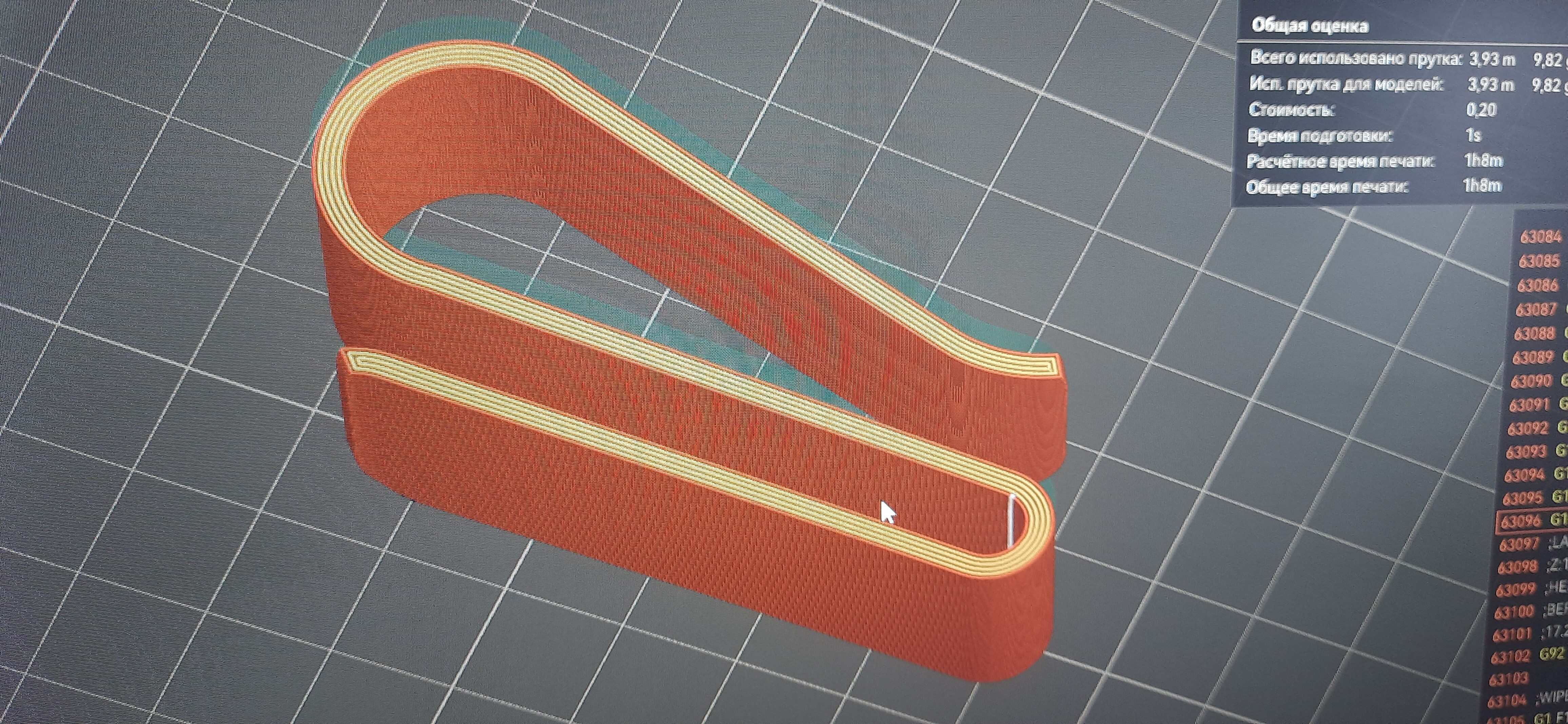The width and height of the screenshot is (1568, 724).
Task: Click Расчётное время печати value 1h8m
Action: pos(1484,161)
